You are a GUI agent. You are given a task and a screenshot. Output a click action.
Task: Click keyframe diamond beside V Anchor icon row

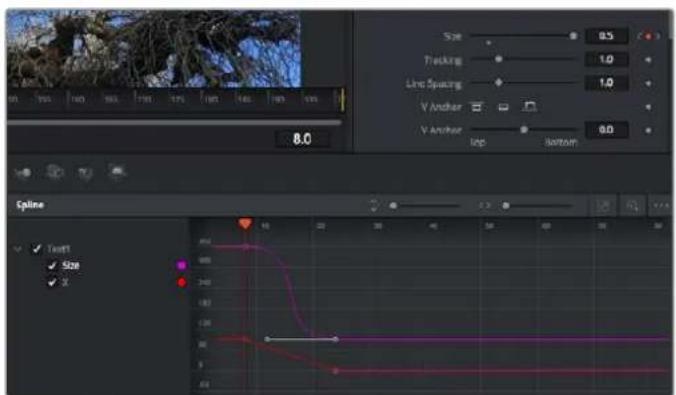click(x=648, y=107)
